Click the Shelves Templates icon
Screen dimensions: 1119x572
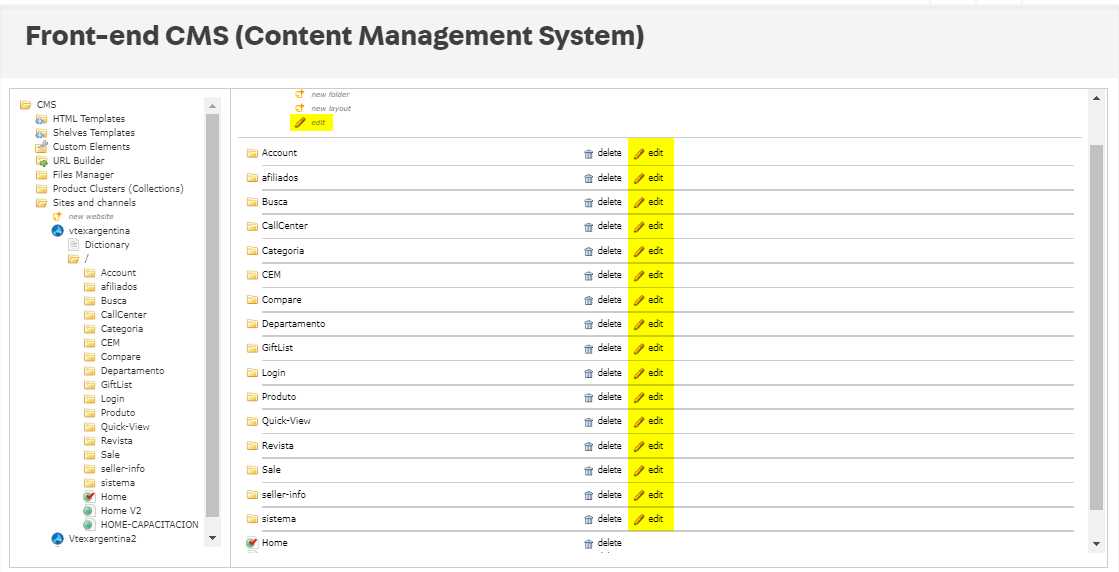pyautogui.click(x=41, y=133)
